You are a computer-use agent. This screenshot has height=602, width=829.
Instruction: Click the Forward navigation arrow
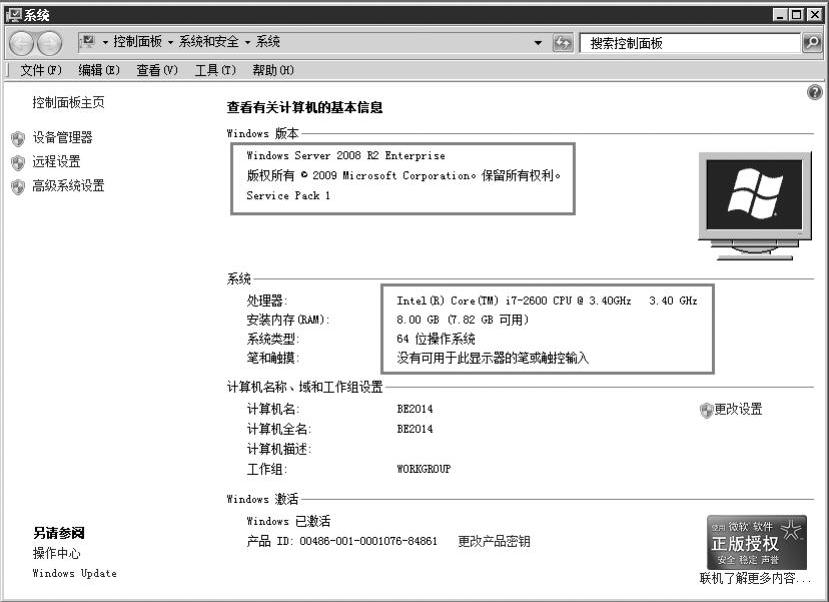tap(50, 43)
